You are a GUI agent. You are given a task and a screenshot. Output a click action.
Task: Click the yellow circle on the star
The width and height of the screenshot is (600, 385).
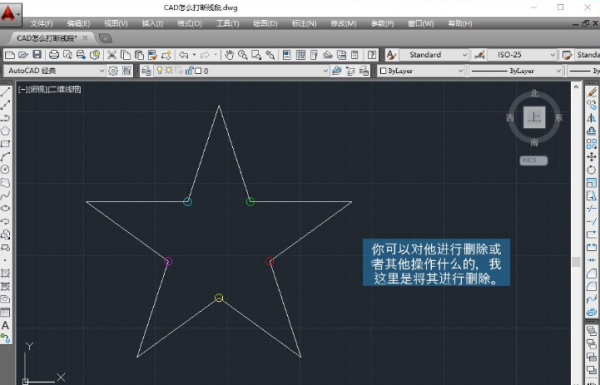pyautogui.click(x=219, y=298)
